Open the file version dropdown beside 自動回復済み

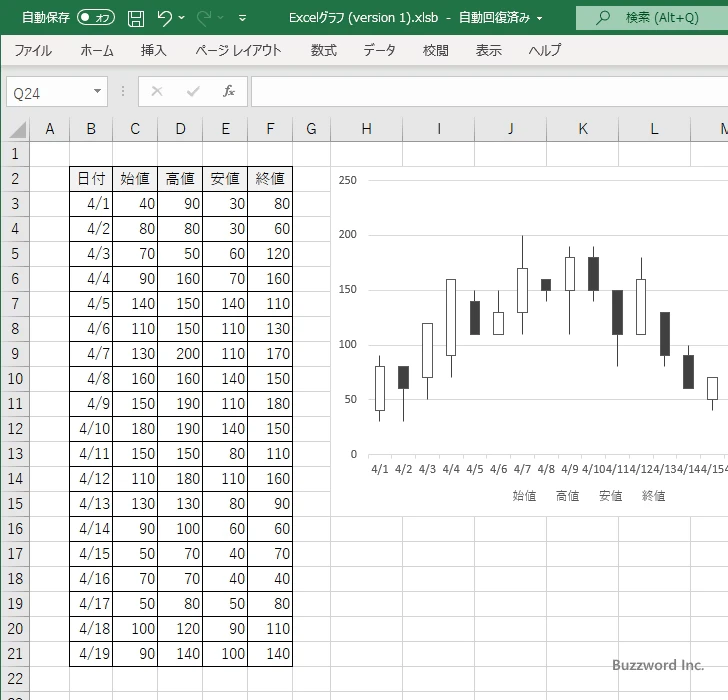[540, 19]
